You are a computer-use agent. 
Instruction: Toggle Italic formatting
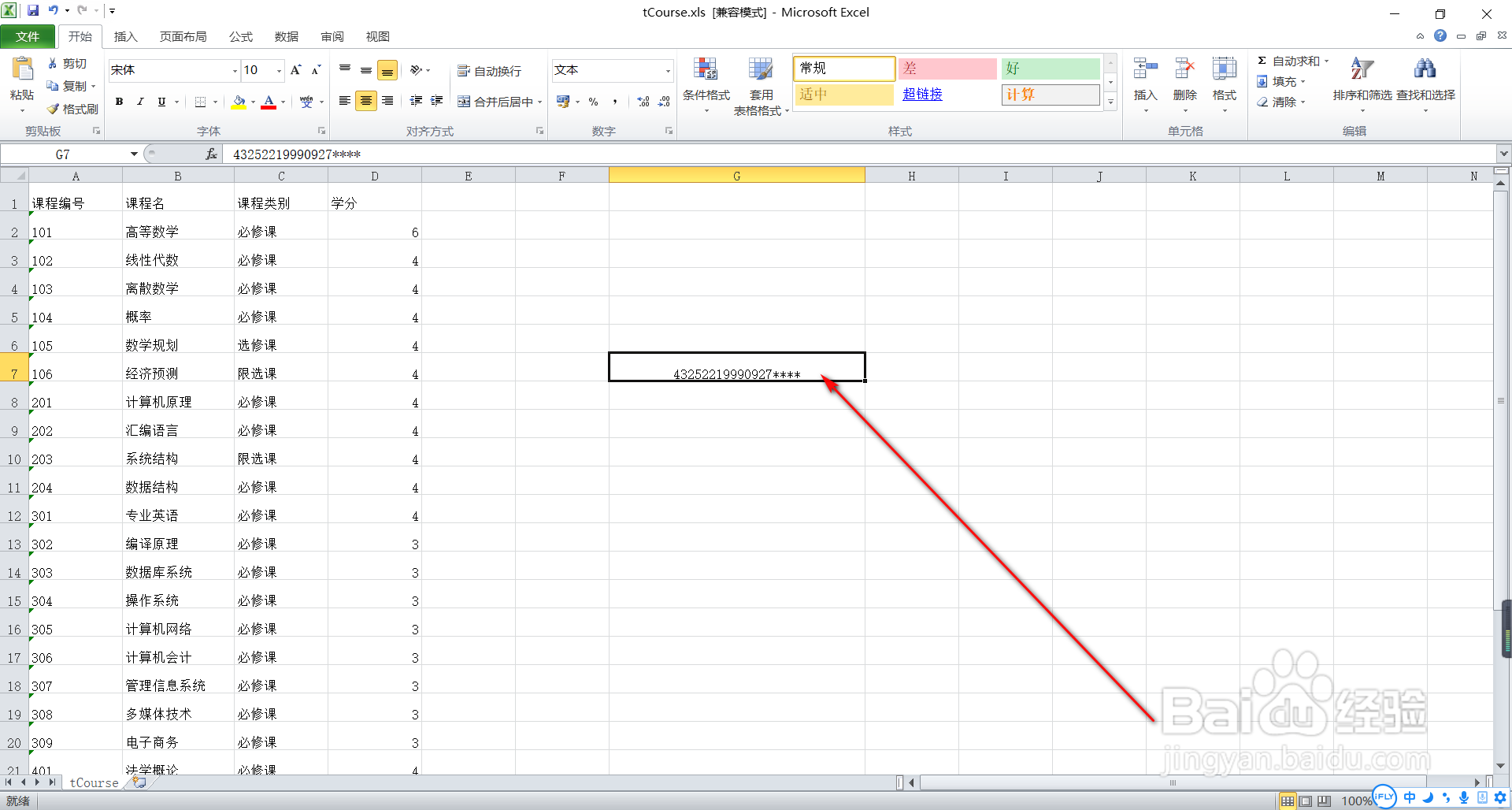point(140,102)
